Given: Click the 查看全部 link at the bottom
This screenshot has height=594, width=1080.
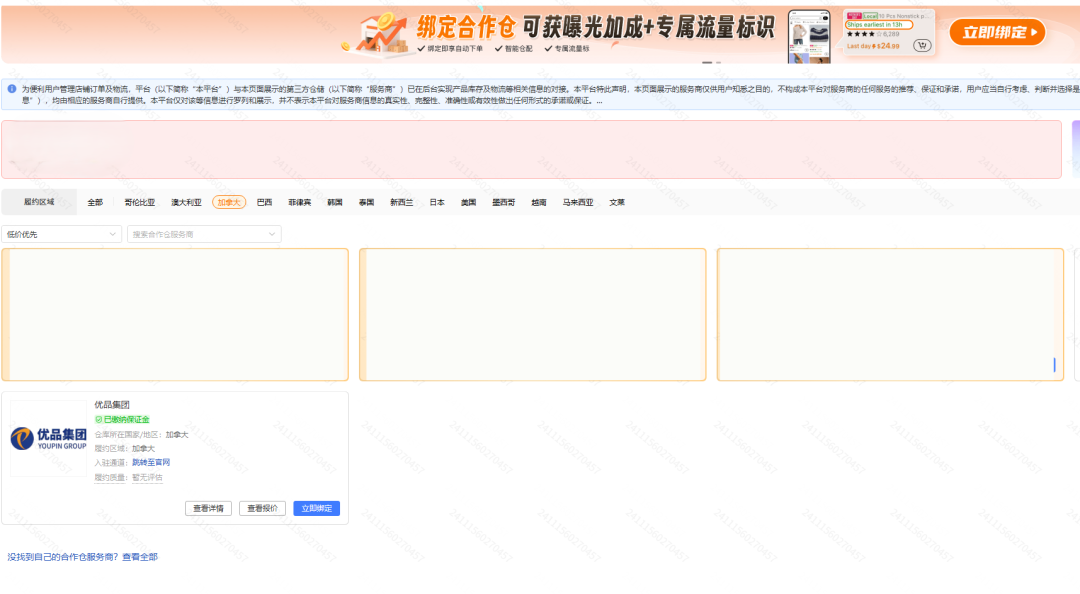Looking at the screenshot, I should point(140,557).
